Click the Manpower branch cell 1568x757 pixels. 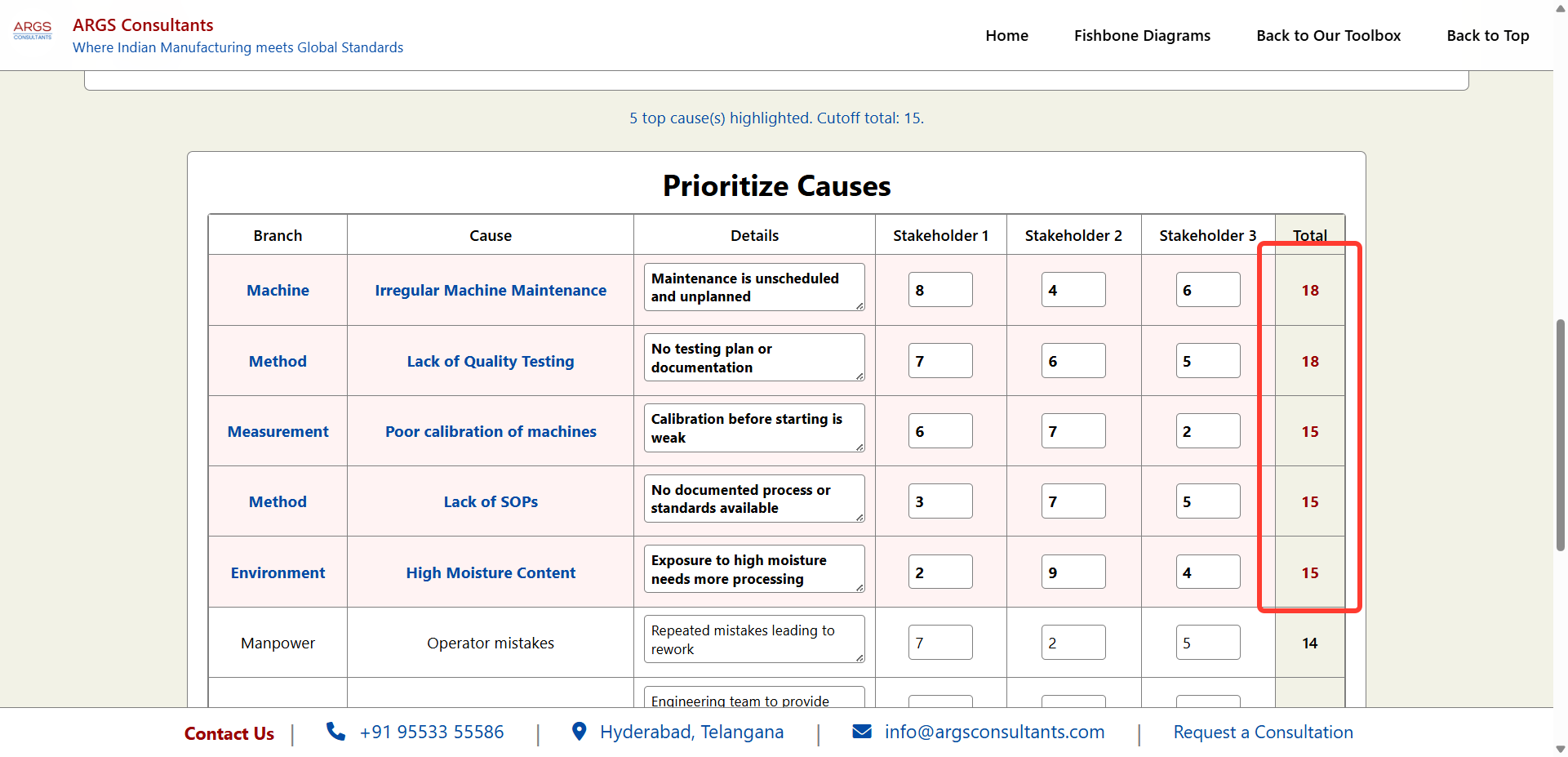[x=278, y=643]
